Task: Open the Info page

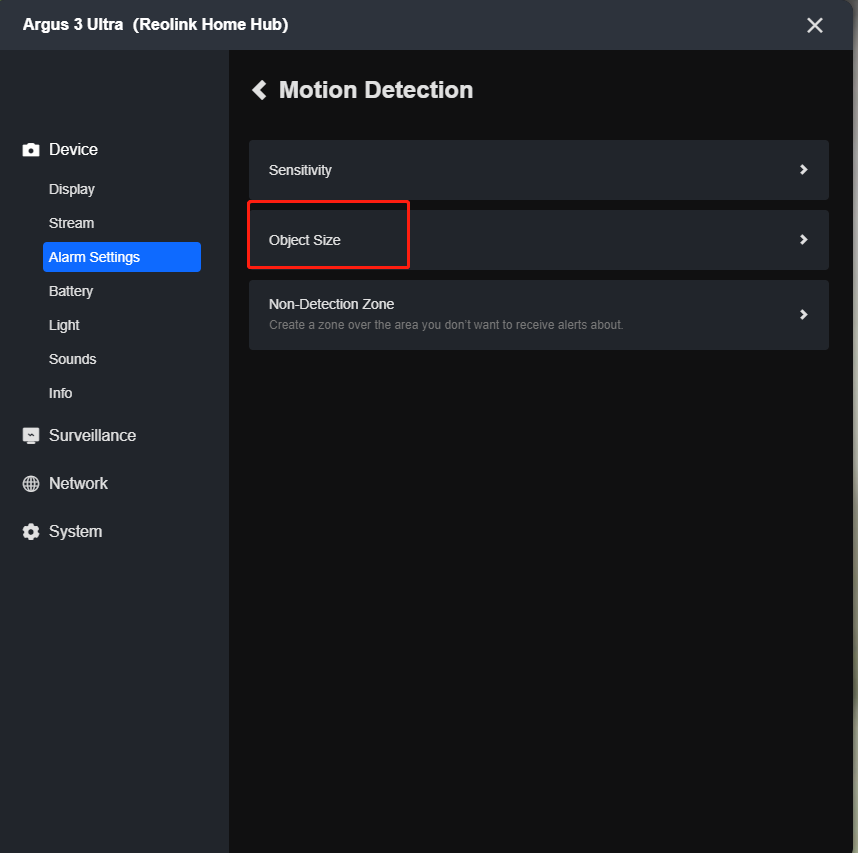Action: (x=60, y=393)
